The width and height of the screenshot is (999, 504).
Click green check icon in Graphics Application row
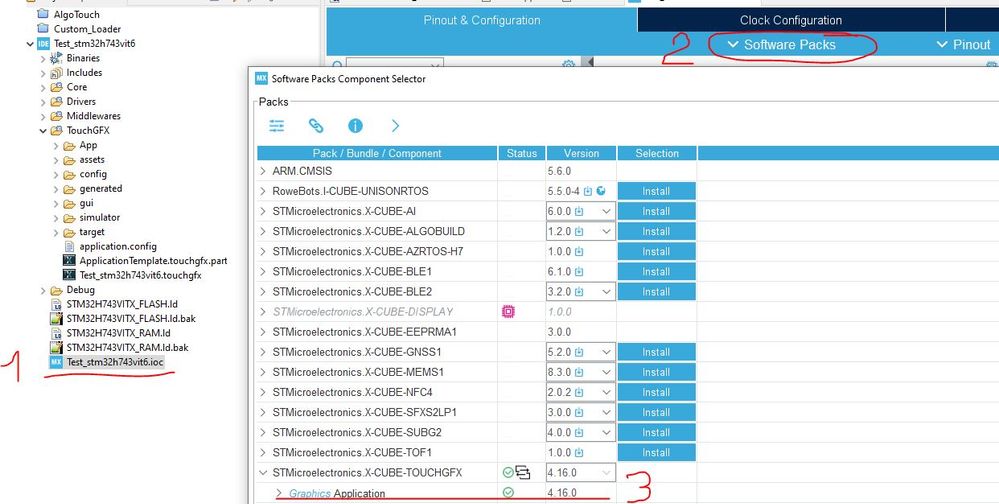click(x=508, y=493)
